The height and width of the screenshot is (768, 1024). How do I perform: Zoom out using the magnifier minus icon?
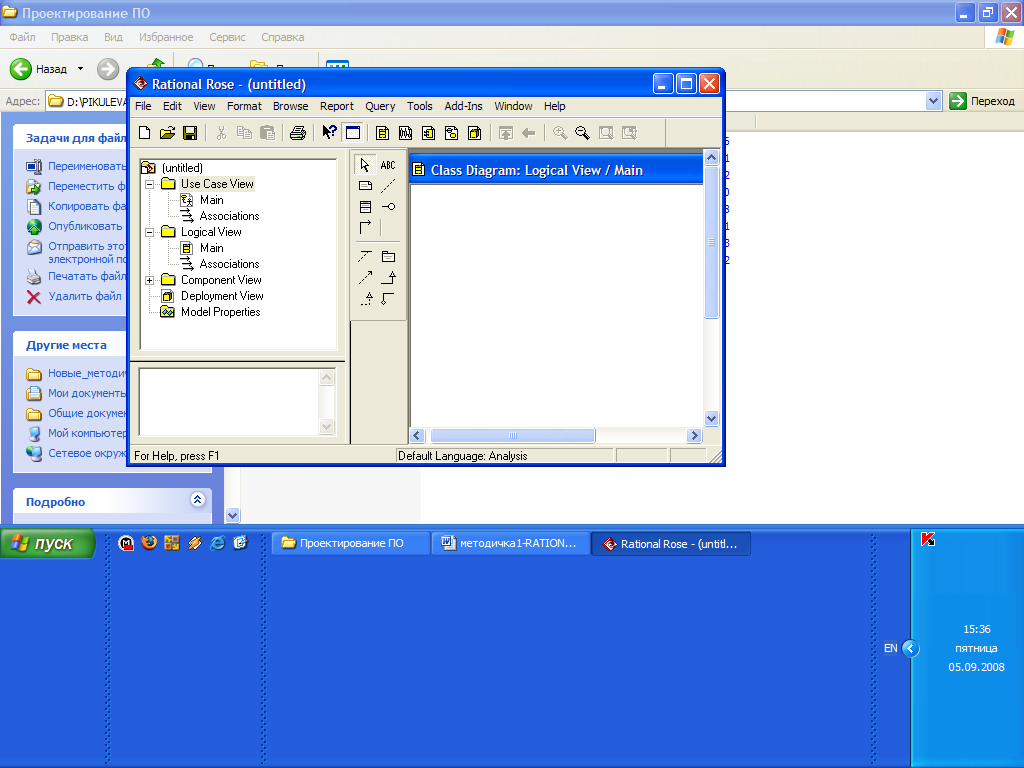[582, 133]
